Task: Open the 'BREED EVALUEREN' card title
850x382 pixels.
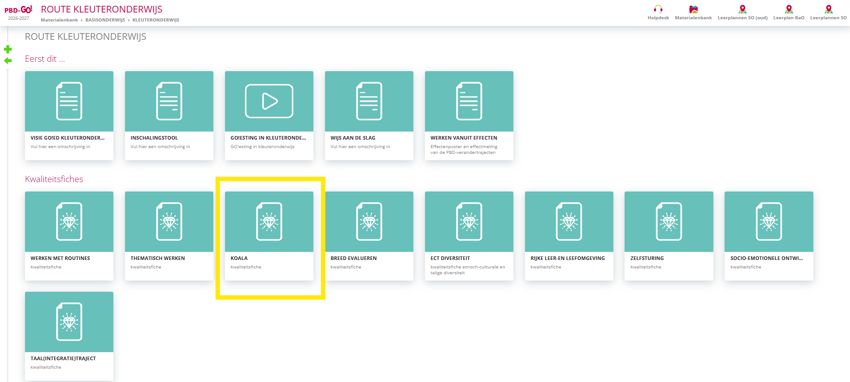Action: point(353,258)
